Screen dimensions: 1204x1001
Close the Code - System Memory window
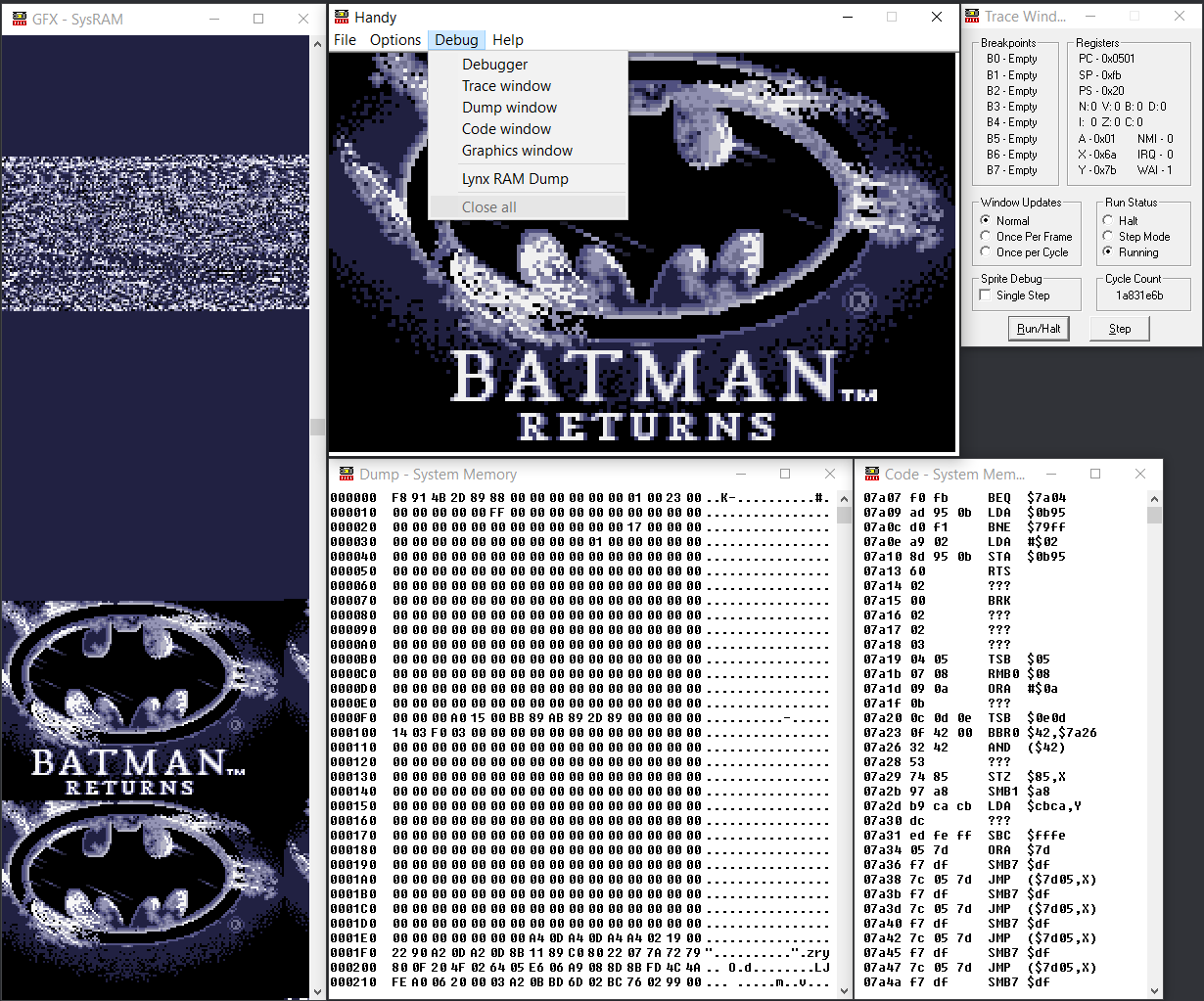tap(1140, 474)
